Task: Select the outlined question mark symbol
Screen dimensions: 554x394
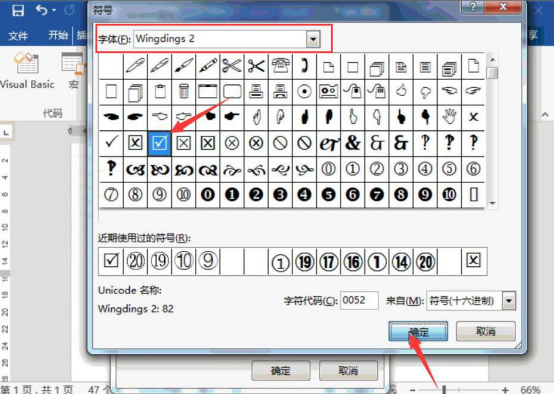Action: coord(425,143)
